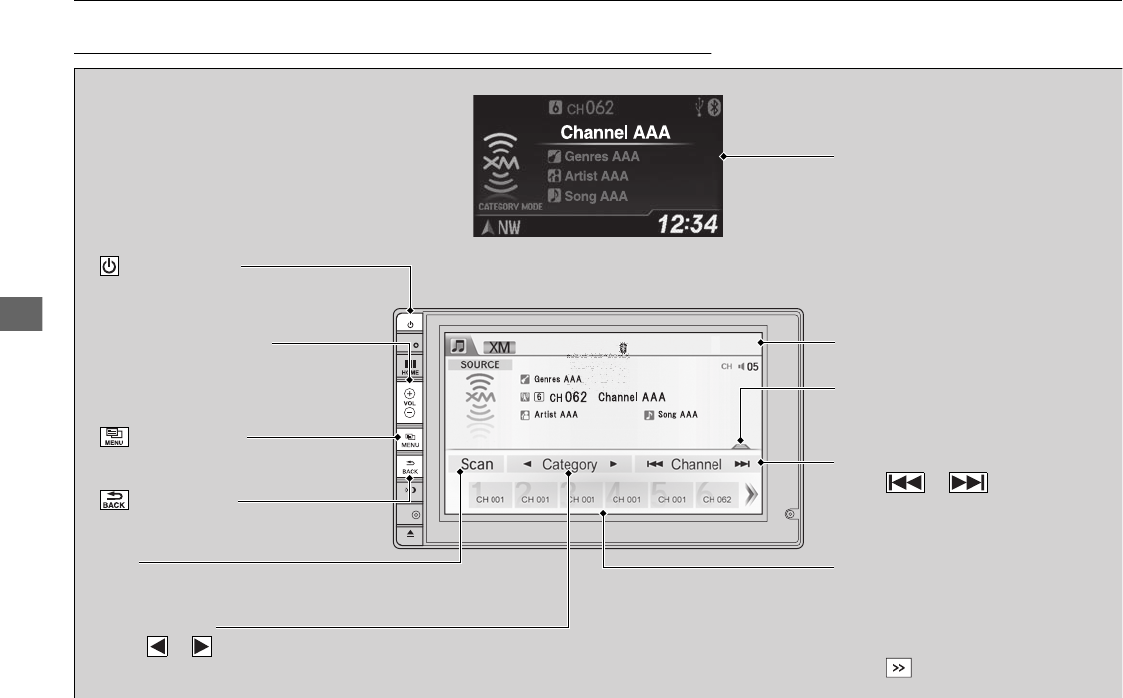Tap the power button on the audio unit

coord(410,324)
